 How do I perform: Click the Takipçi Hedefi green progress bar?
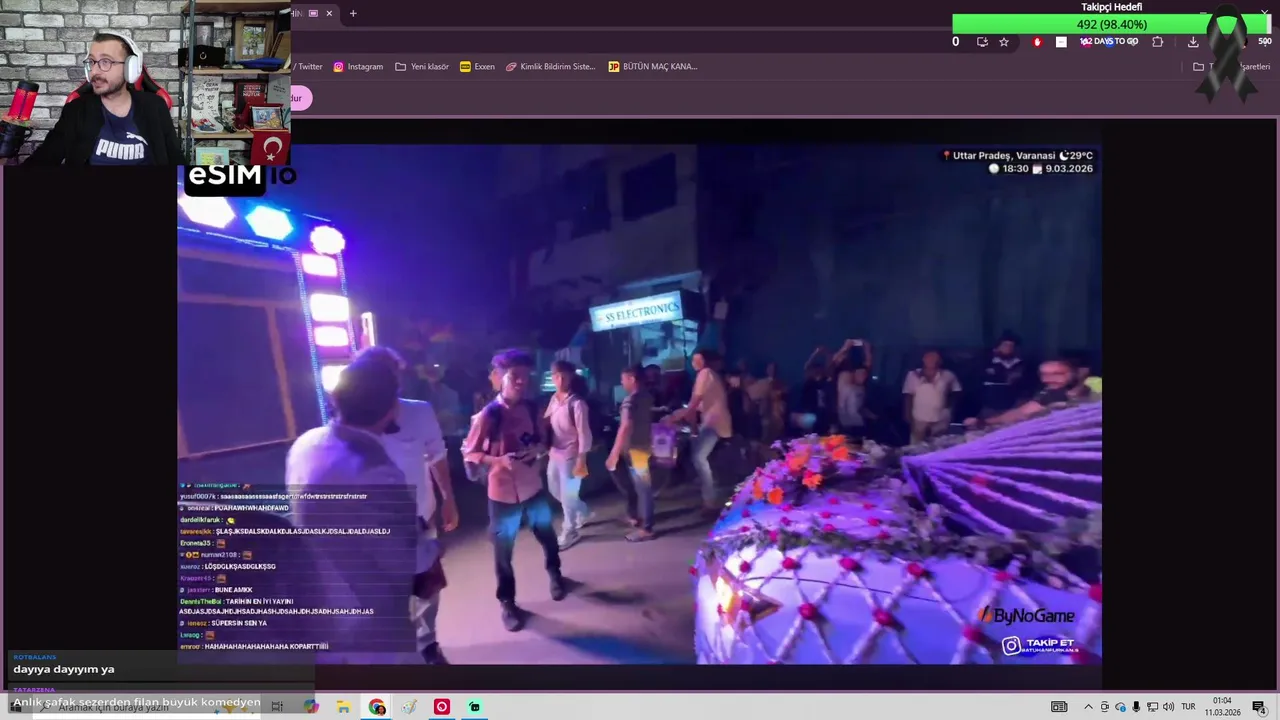click(x=1111, y=24)
